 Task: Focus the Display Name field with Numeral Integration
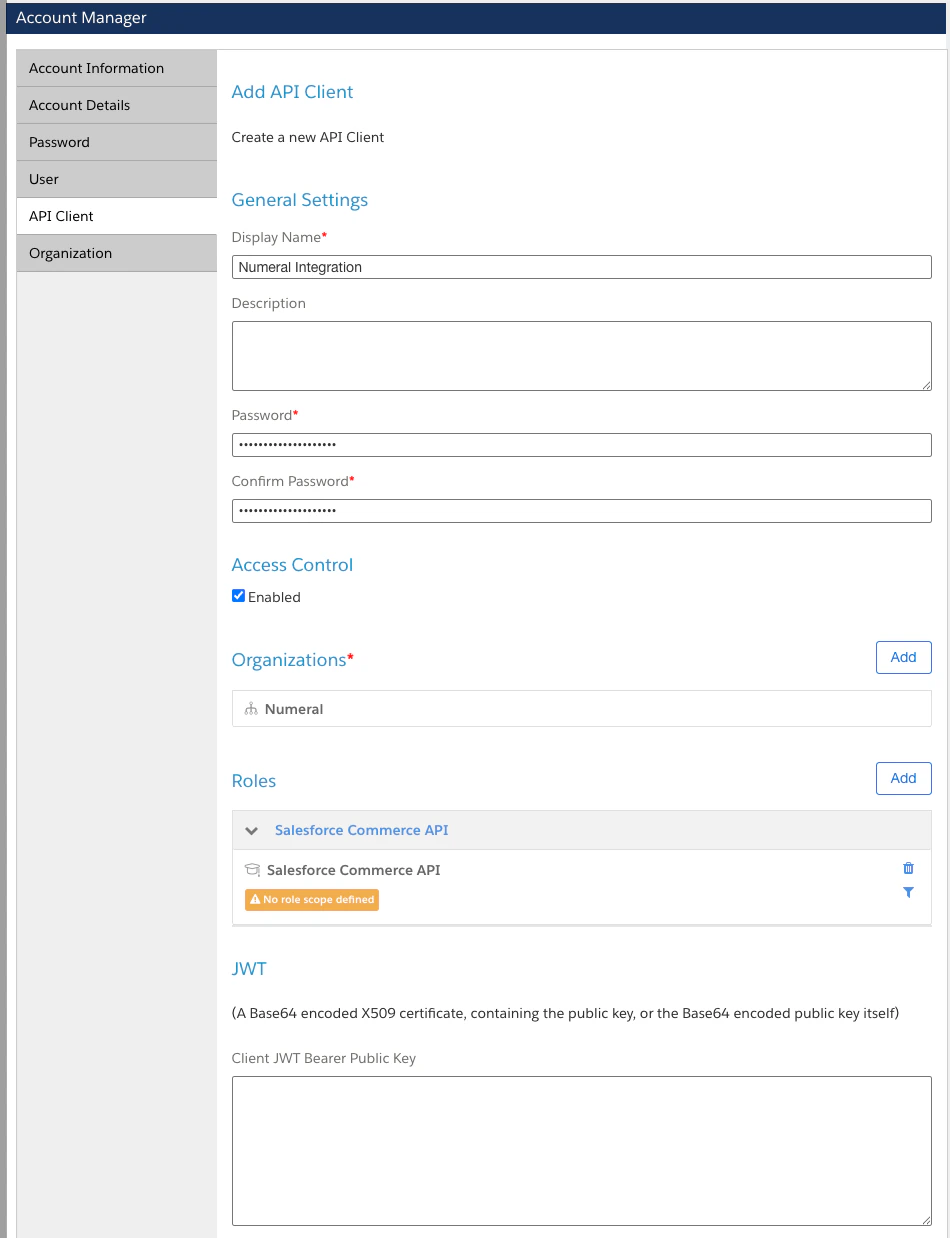(x=581, y=267)
